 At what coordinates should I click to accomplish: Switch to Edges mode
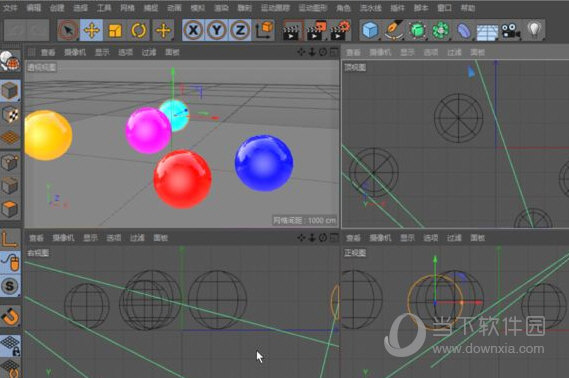[x=10, y=186]
